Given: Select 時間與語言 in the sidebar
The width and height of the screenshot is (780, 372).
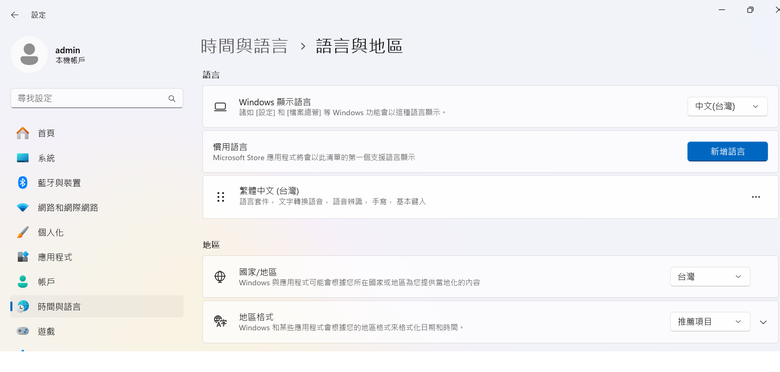Looking at the screenshot, I should tap(97, 306).
